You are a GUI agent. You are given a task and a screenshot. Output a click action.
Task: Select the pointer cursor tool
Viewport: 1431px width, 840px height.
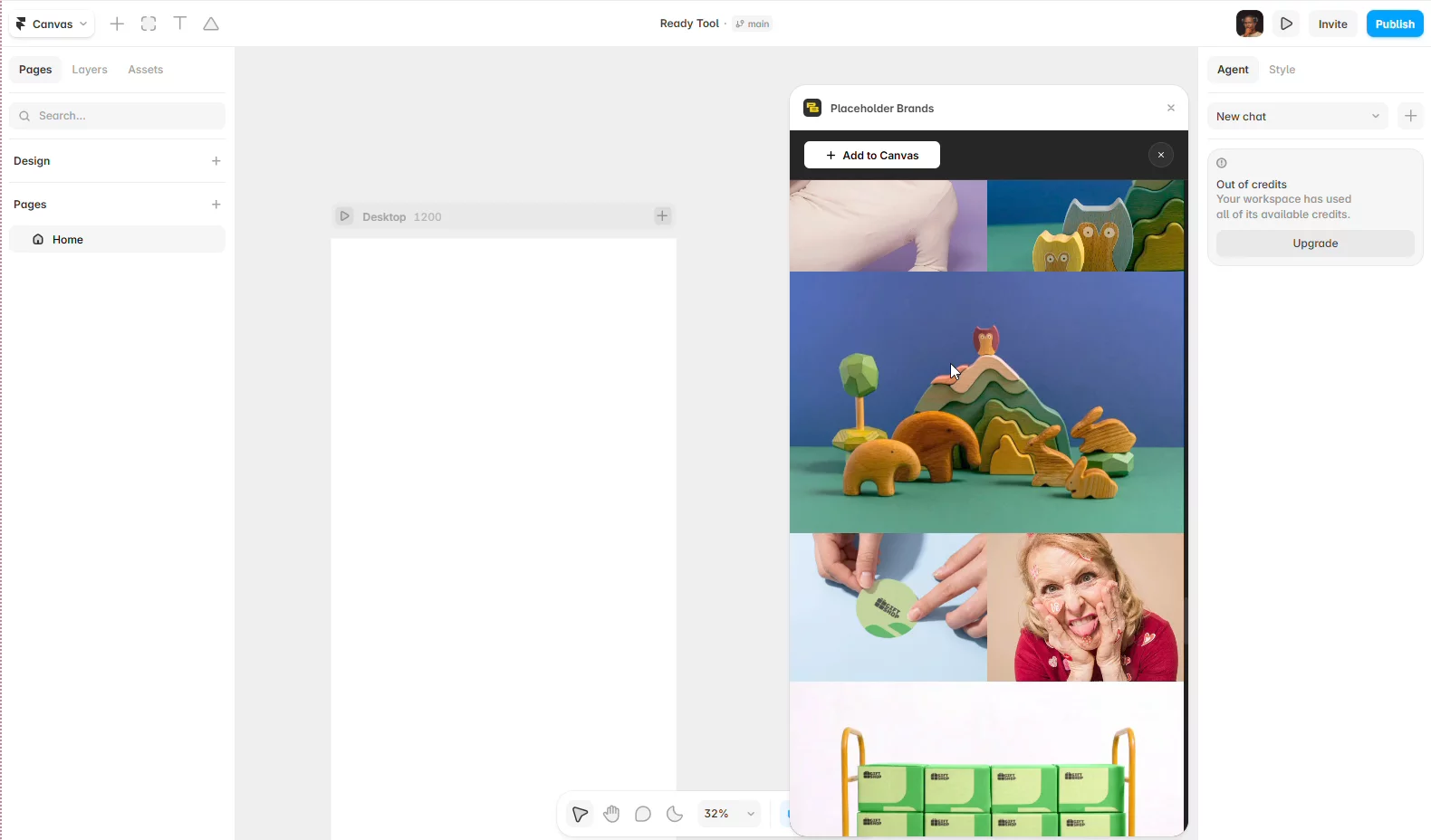tap(580, 814)
